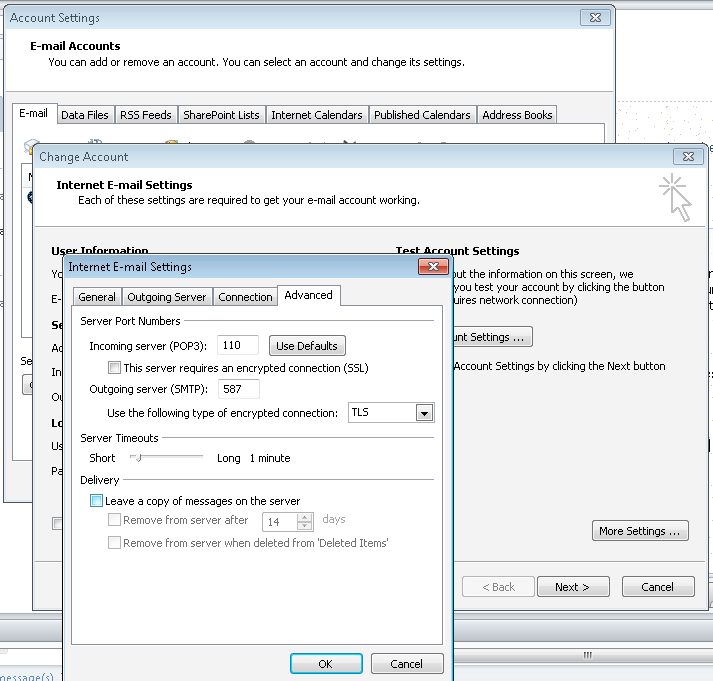Close the Account Settings window

594,18
